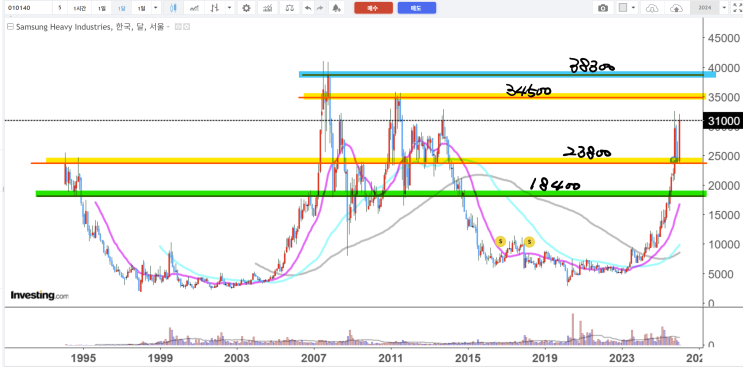Open the layout chooser dropdown arrow
This screenshot has height=367, width=743.
pyautogui.click(x=634, y=8)
